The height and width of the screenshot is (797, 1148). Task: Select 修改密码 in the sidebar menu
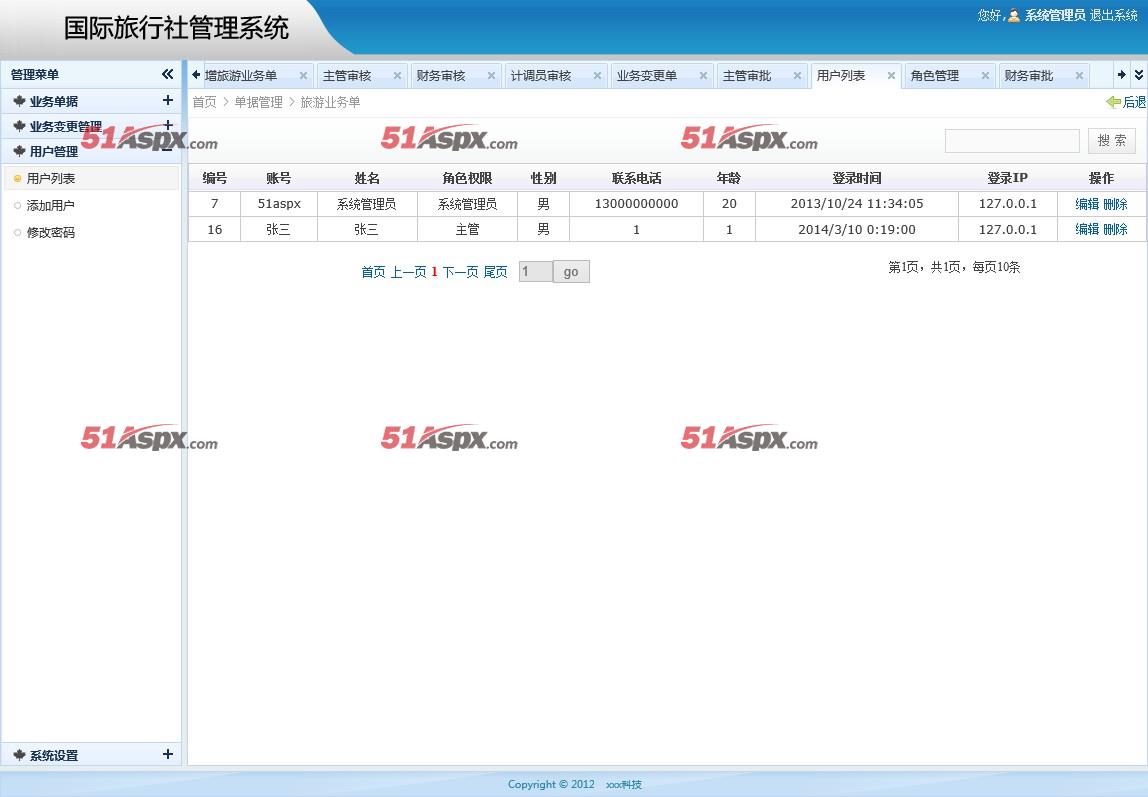50,233
